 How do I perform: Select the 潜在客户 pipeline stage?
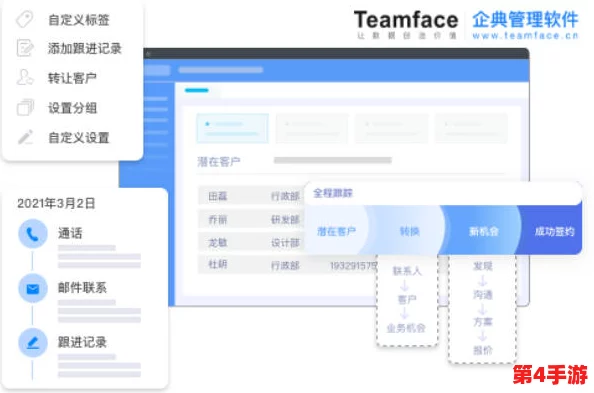(x=336, y=231)
